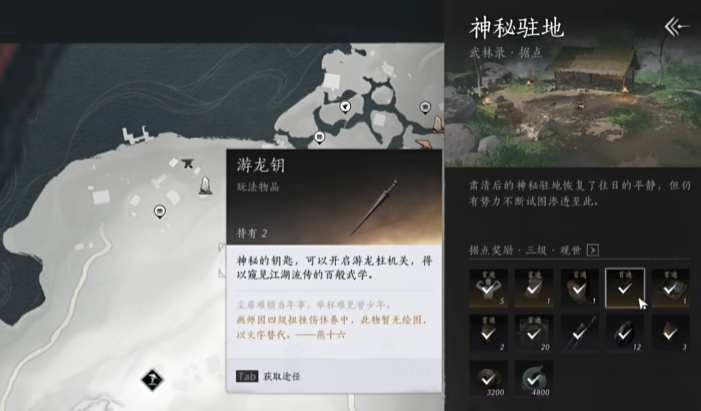Pick the green reward with quantity 20
The image size is (701, 411).
click(x=534, y=334)
